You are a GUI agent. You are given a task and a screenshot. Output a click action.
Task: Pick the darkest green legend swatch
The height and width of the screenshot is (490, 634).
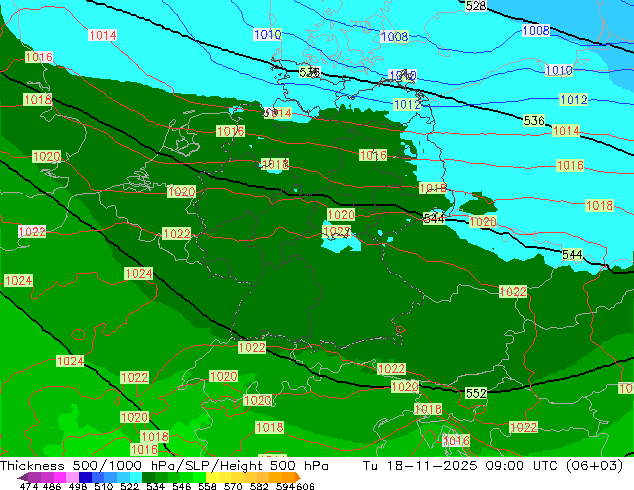point(148,477)
